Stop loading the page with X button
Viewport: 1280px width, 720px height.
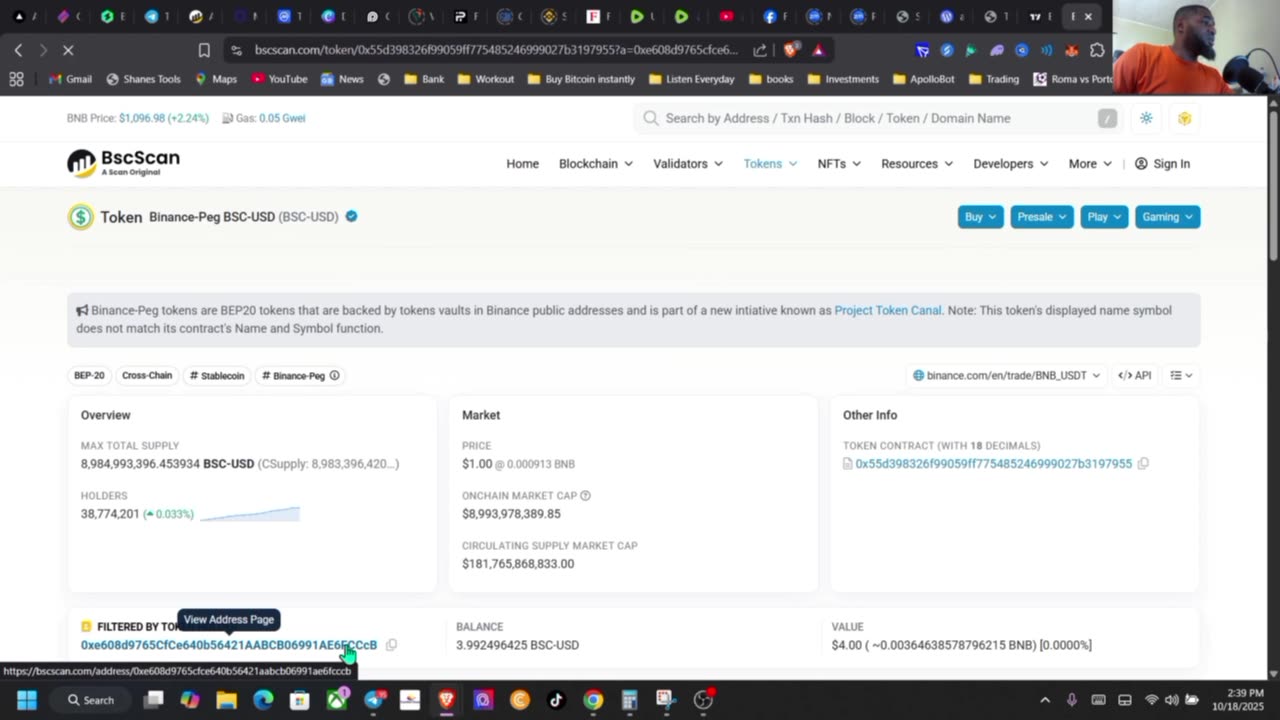pos(68,50)
